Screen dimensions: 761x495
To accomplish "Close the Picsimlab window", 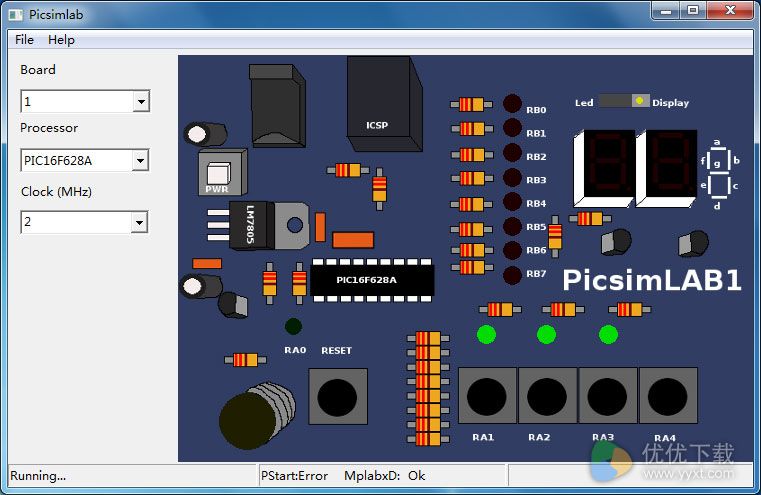I will (730, 11).
